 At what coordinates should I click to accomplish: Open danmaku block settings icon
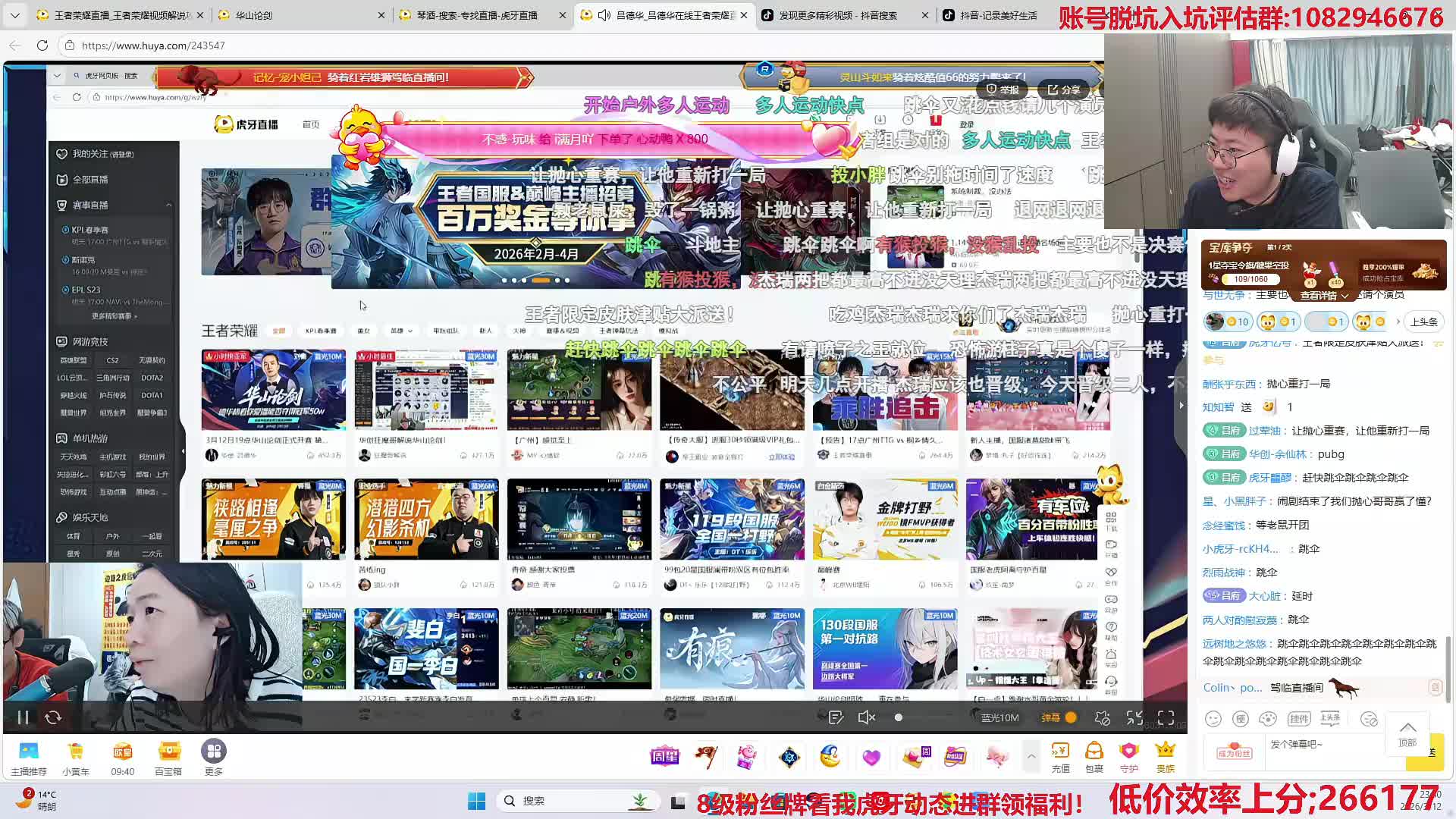(x=1102, y=717)
